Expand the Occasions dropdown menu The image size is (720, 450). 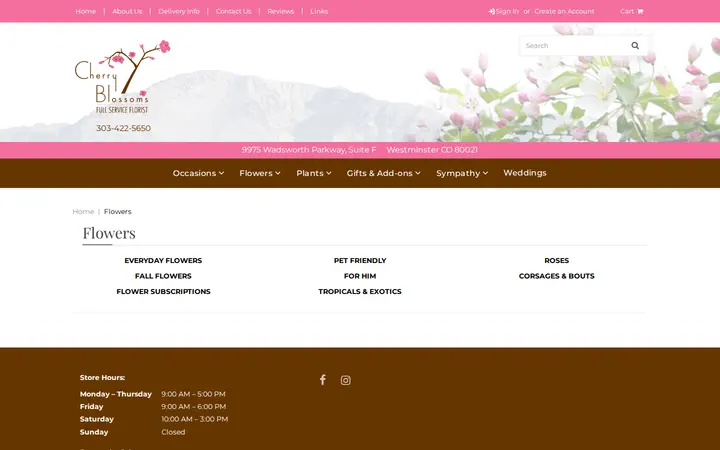point(198,173)
